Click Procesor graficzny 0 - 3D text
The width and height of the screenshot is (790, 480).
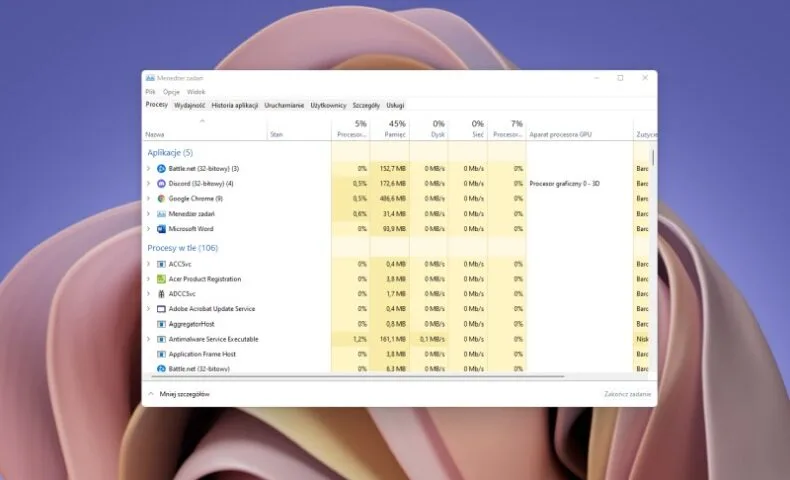point(564,184)
